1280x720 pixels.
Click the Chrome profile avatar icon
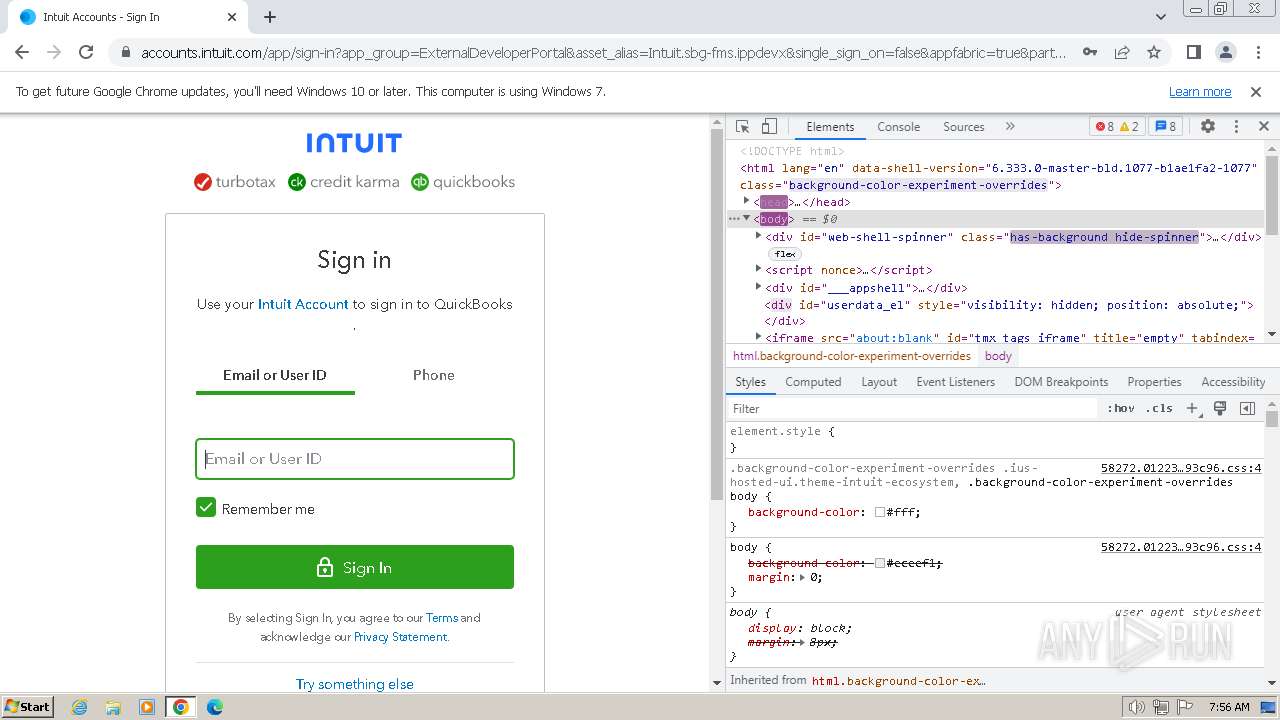(x=1225, y=52)
